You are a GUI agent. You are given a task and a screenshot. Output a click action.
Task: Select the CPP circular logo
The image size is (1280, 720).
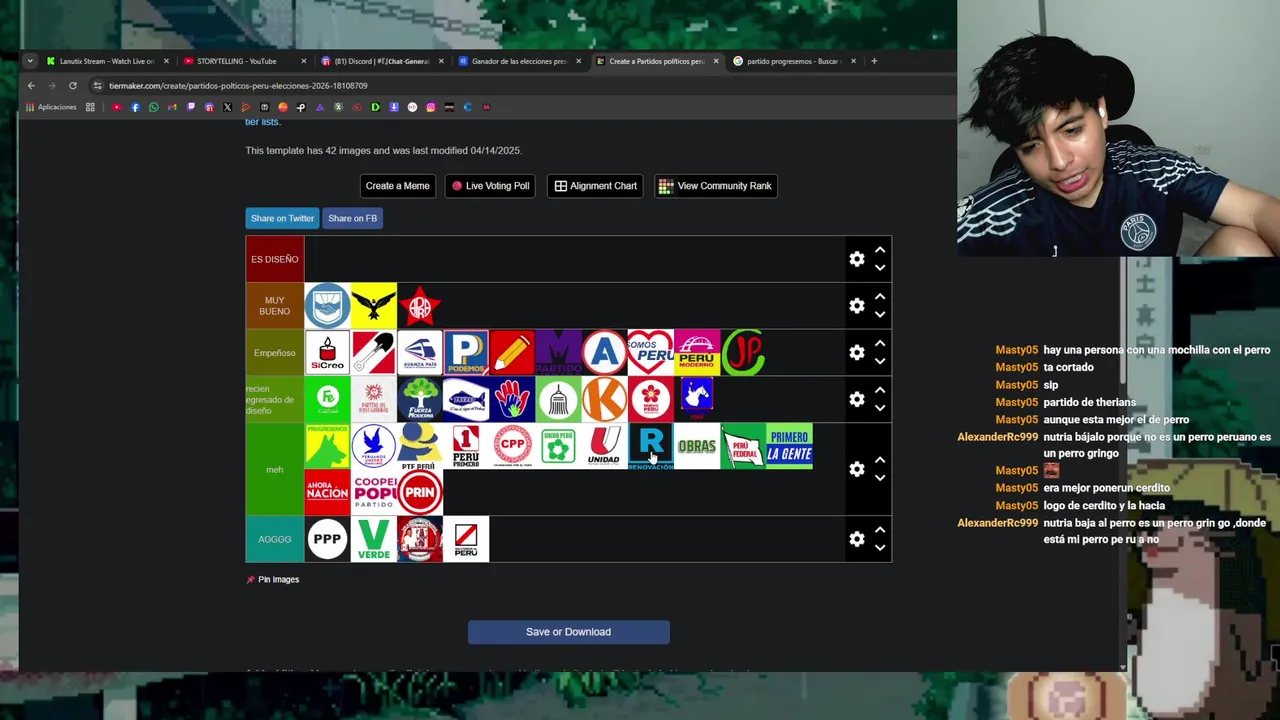512,445
